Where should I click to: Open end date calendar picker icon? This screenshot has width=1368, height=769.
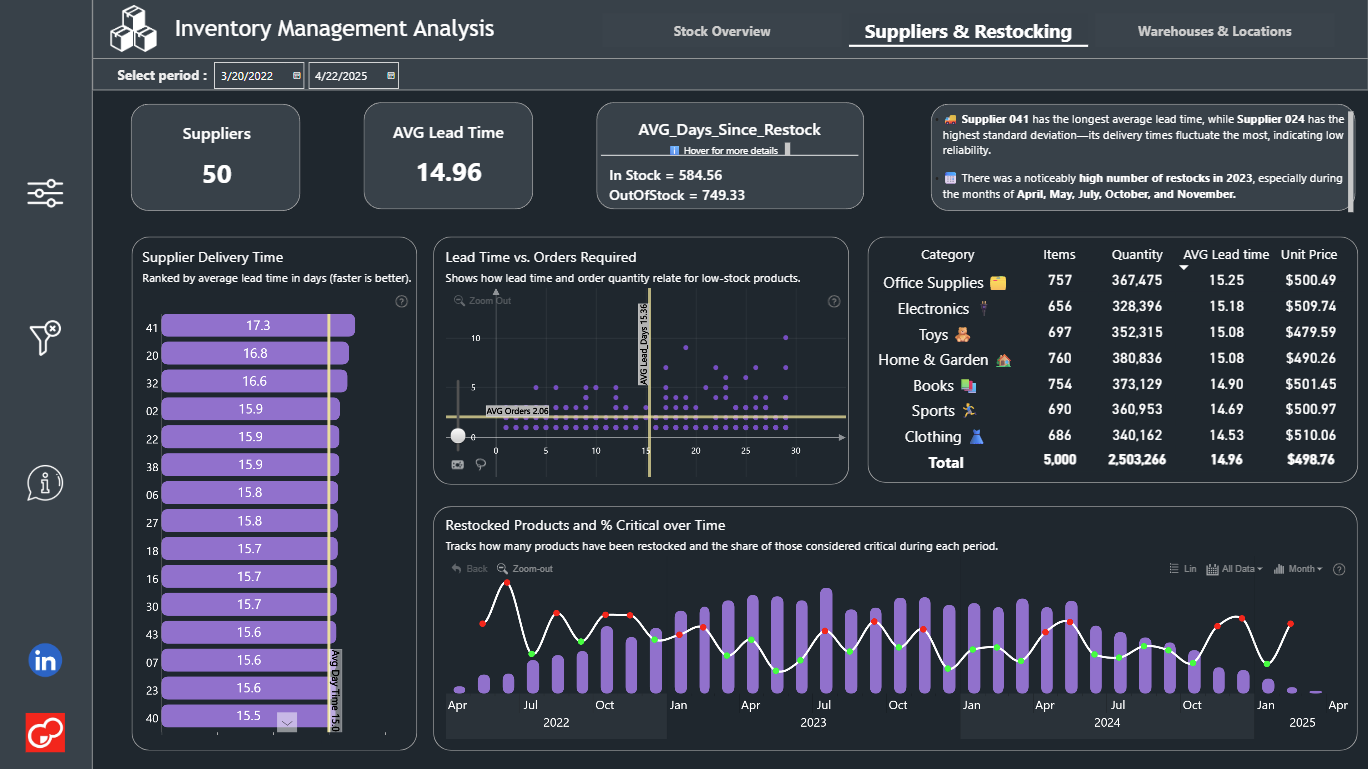pyautogui.click(x=391, y=75)
